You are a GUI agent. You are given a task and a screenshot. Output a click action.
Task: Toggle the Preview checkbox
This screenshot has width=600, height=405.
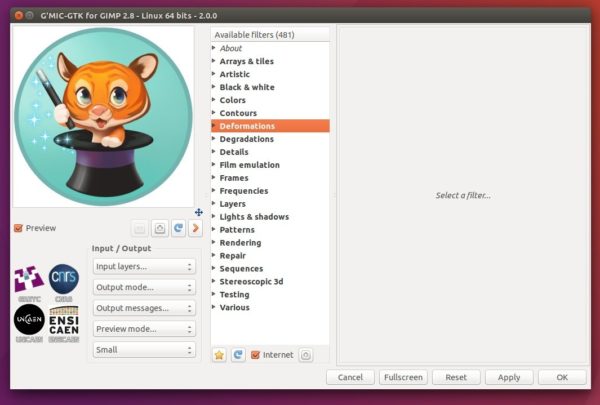pos(18,228)
